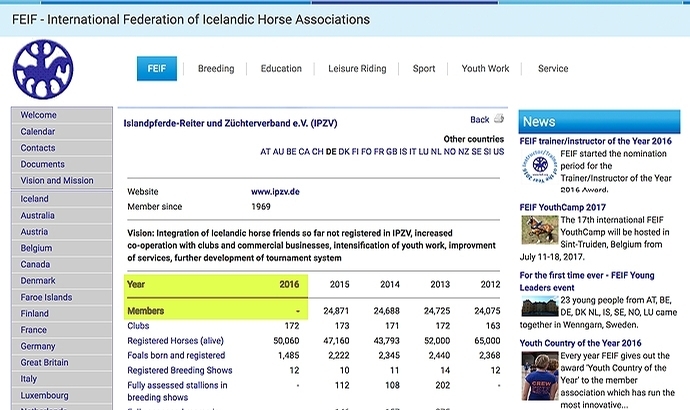
Task: Click the GB country code link
Action: [392, 151]
